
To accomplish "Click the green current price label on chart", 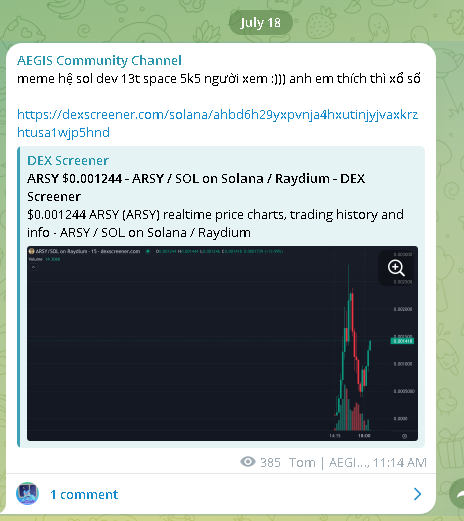I will [x=402, y=341].
